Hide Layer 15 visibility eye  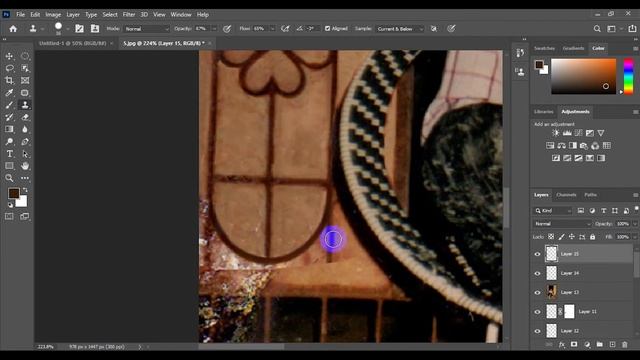click(x=537, y=254)
